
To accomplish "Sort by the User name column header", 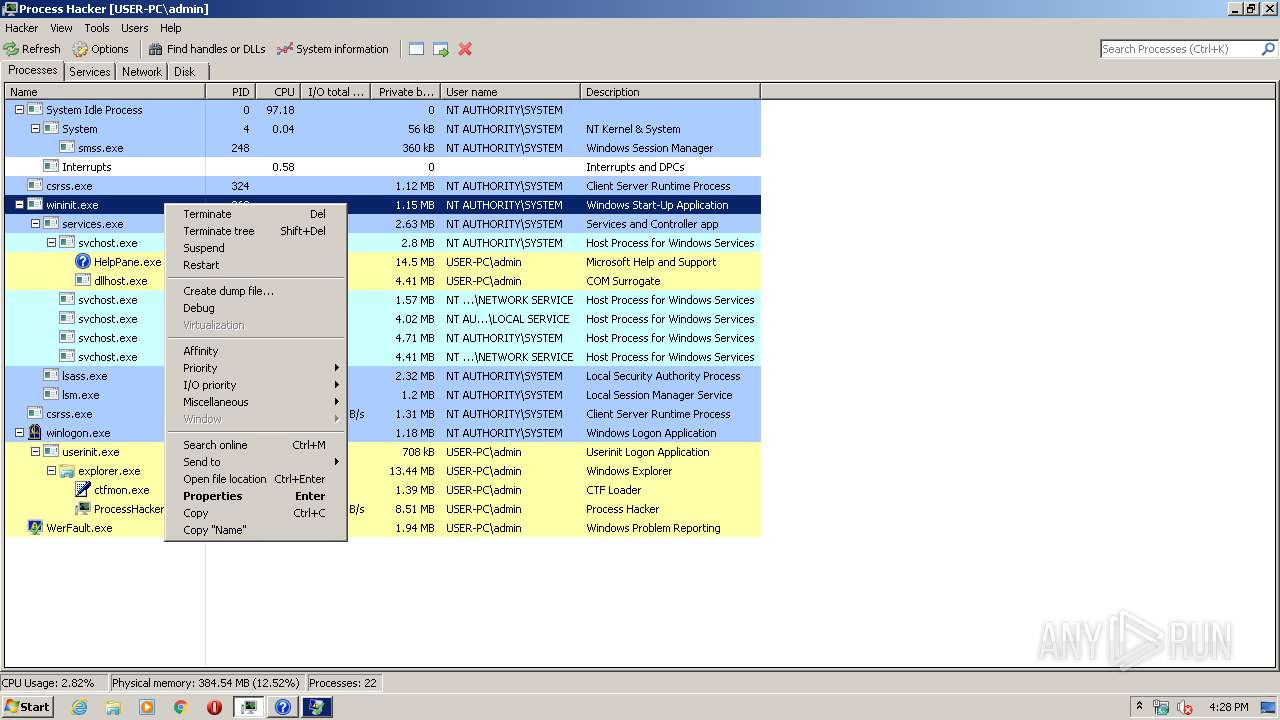I will tap(510, 92).
